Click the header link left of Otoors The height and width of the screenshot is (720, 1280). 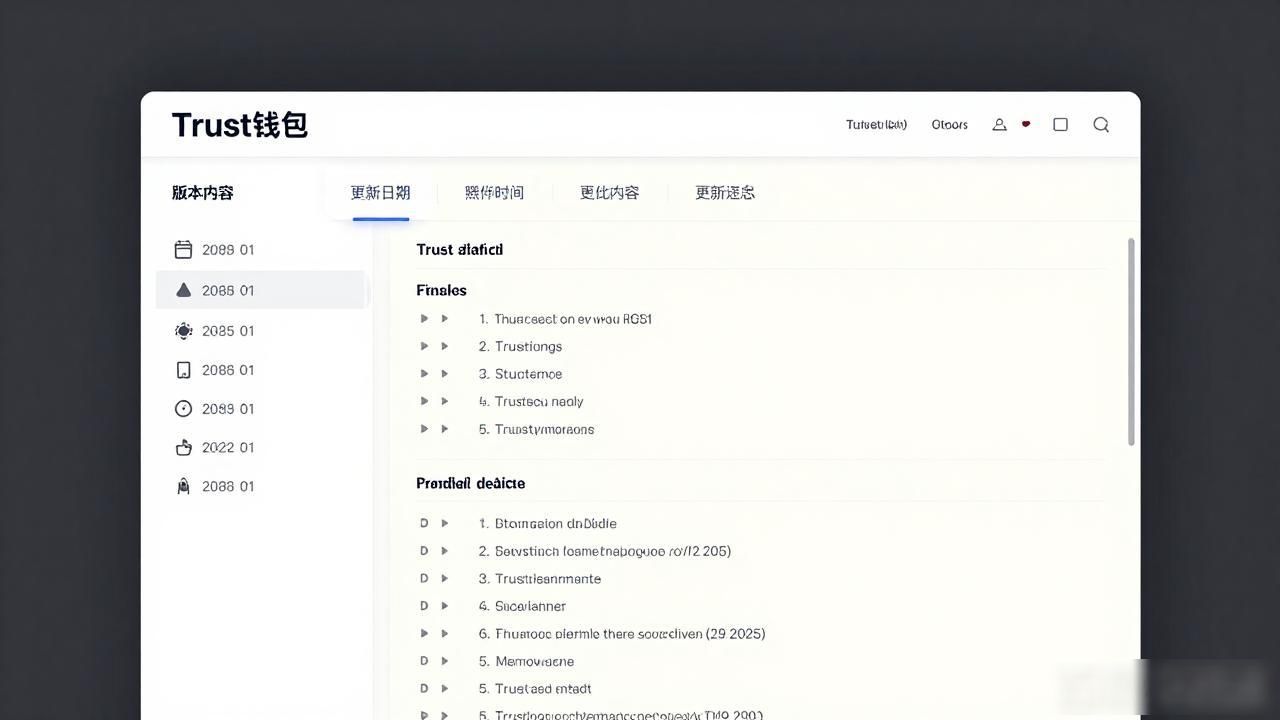click(x=876, y=125)
